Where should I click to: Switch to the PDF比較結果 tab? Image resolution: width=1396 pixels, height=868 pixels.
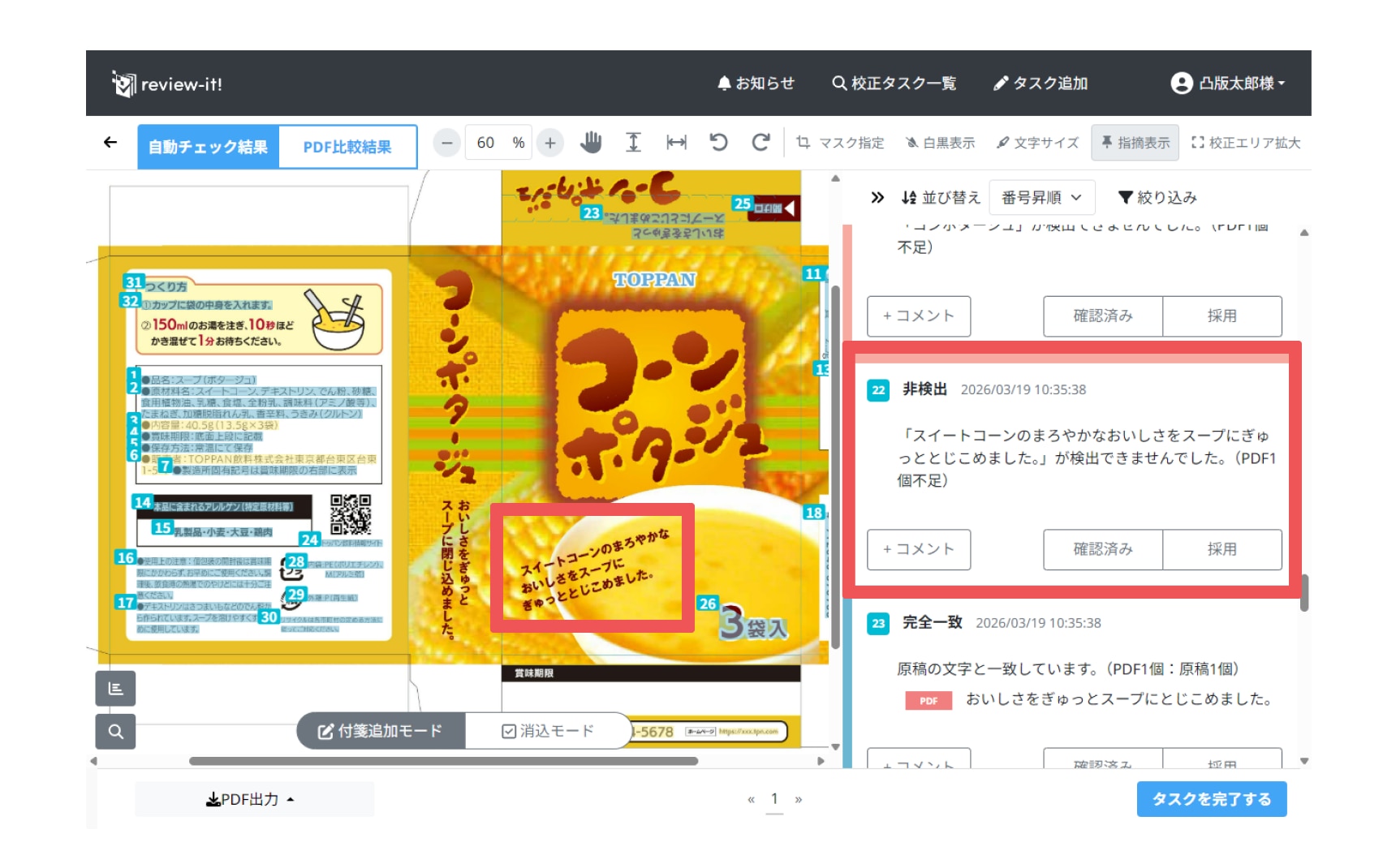click(x=347, y=147)
